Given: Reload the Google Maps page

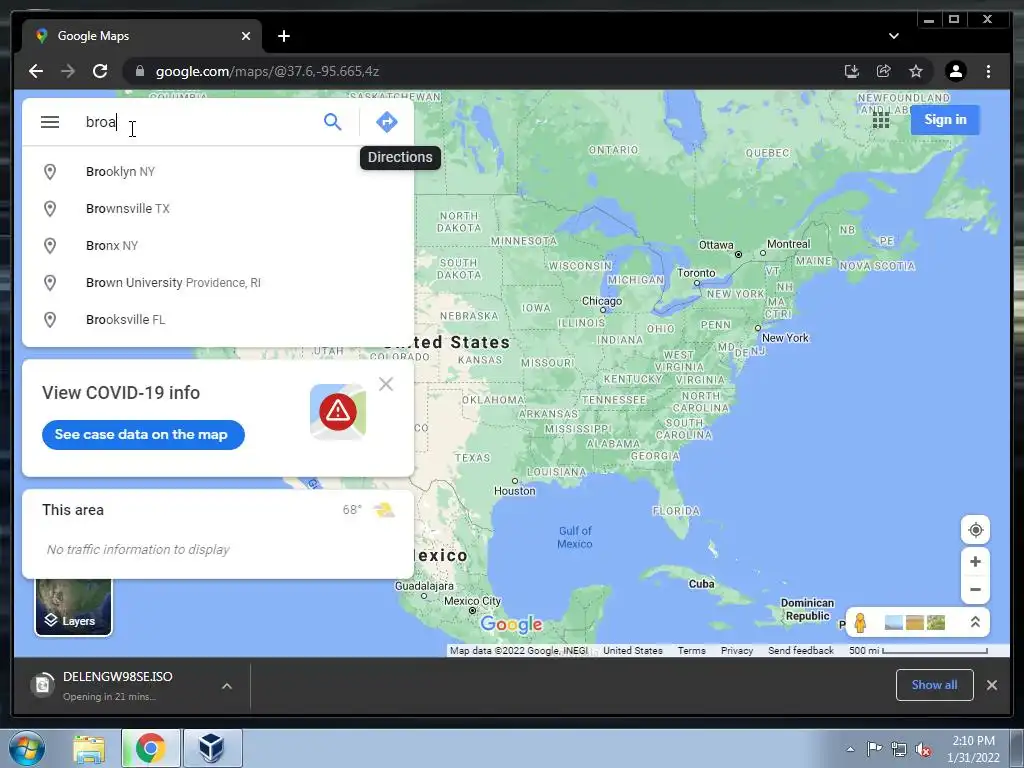Looking at the screenshot, I should tap(100, 71).
